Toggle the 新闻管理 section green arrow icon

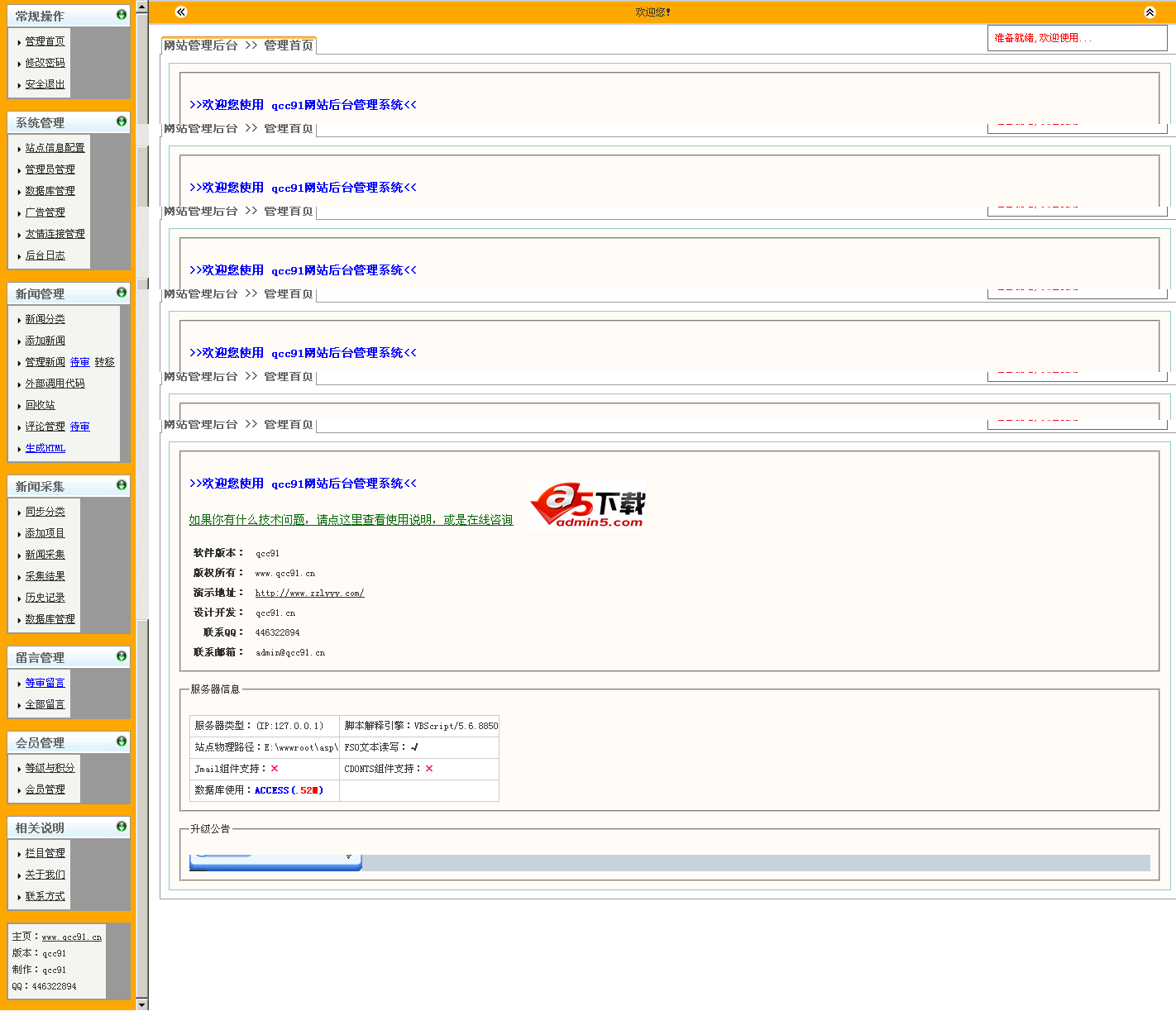tap(122, 293)
